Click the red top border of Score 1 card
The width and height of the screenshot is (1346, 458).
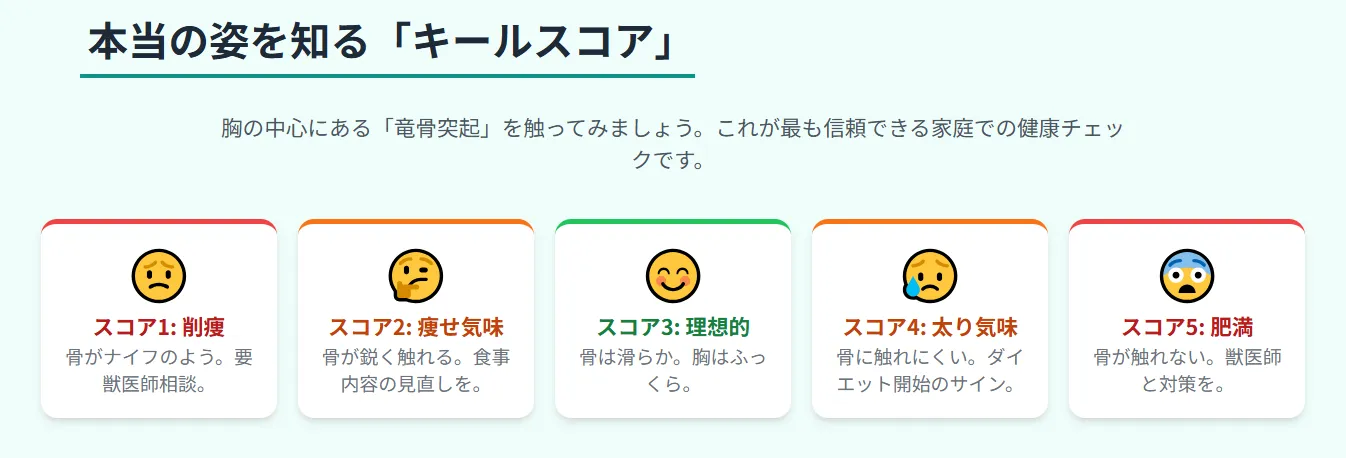(x=159, y=221)
